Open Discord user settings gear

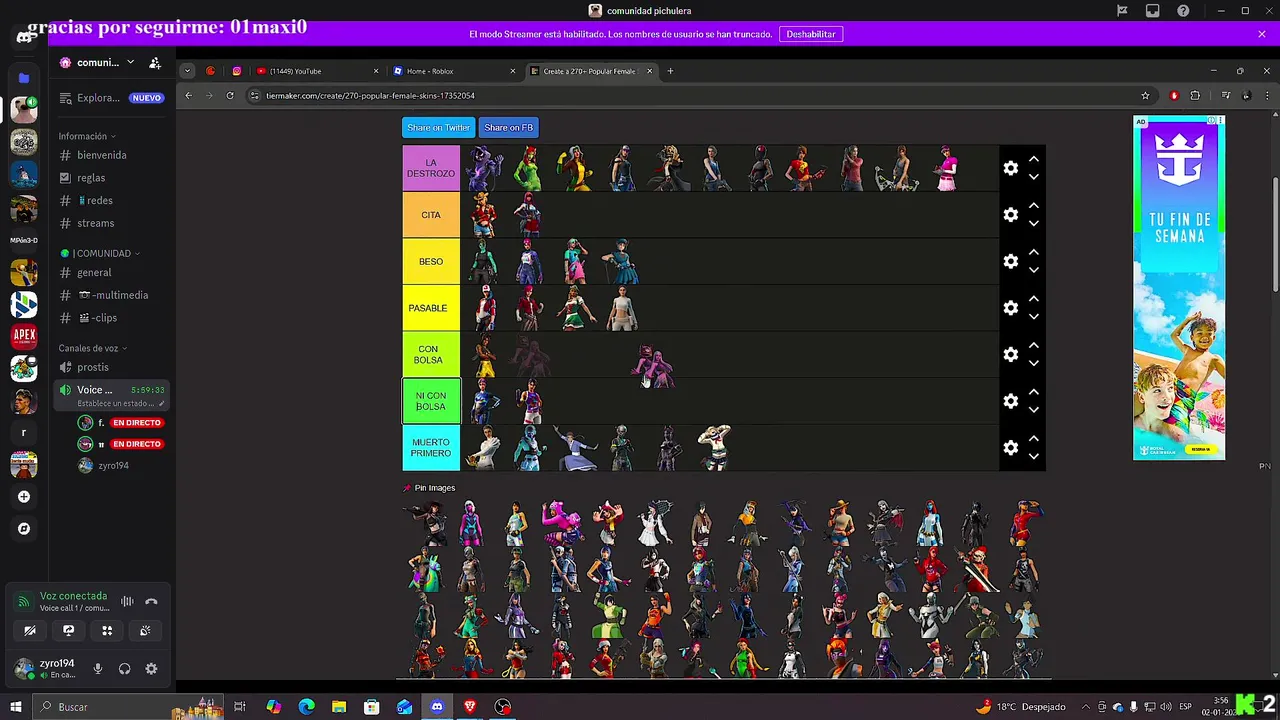point(151,669)
